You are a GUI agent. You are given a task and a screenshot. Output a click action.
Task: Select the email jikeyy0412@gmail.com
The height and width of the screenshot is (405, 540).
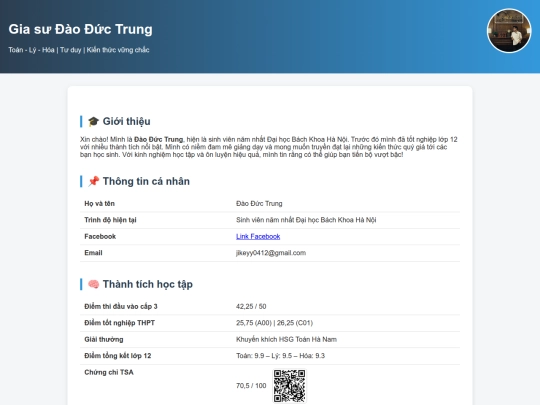pyautogui.click(x=271, y=253)
